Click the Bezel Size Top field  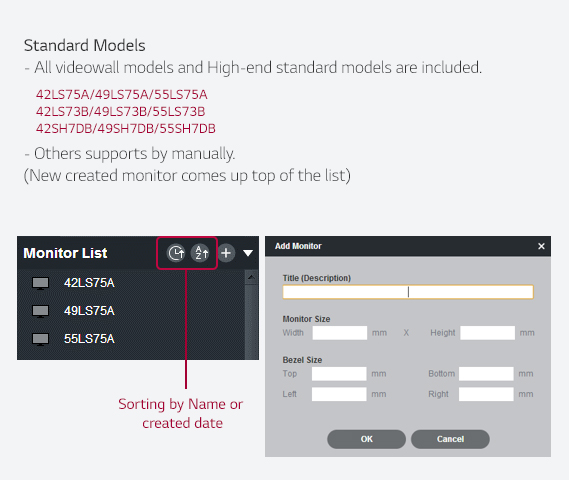point(339,374)
